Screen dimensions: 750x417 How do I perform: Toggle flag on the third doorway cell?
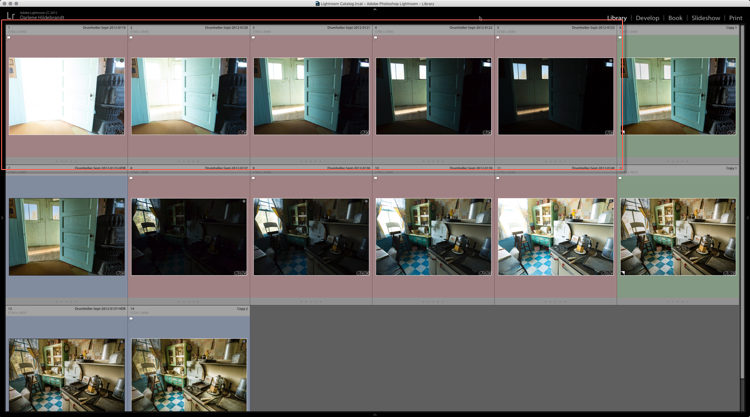click(x=254, y=37)
